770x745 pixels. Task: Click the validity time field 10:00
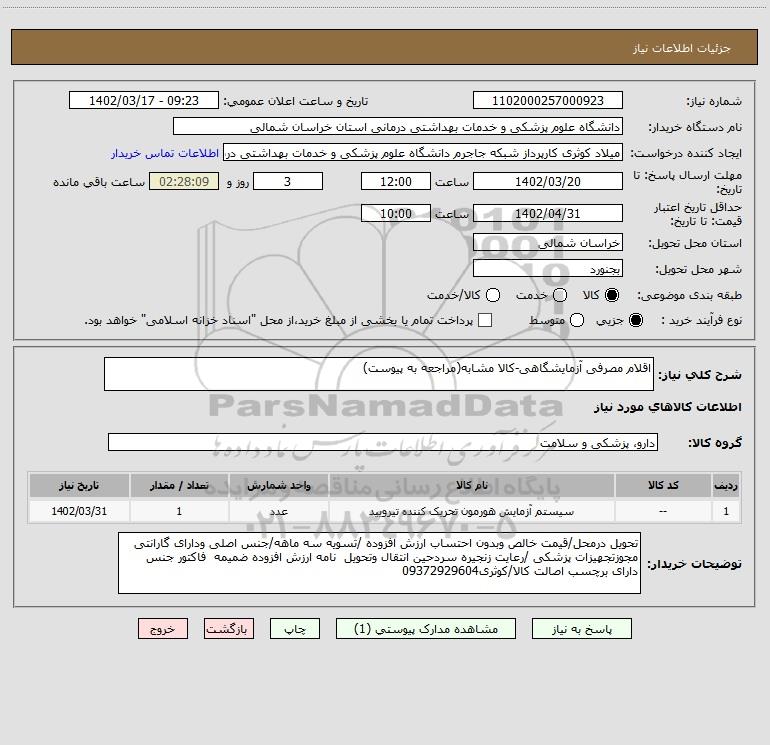point(396,214)
